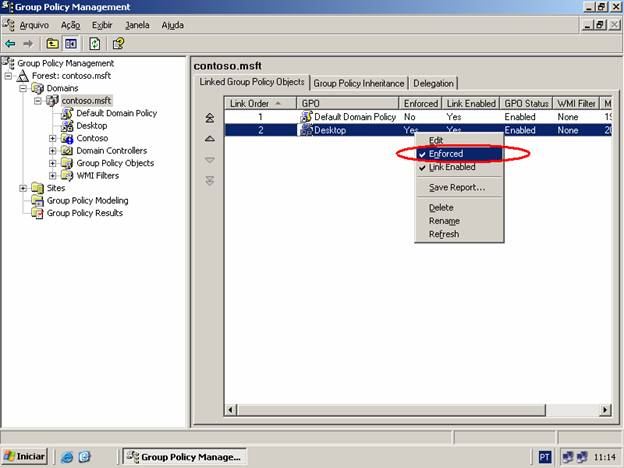Expand the Sites tree node
624x468 pixels.
pos(23,188)
